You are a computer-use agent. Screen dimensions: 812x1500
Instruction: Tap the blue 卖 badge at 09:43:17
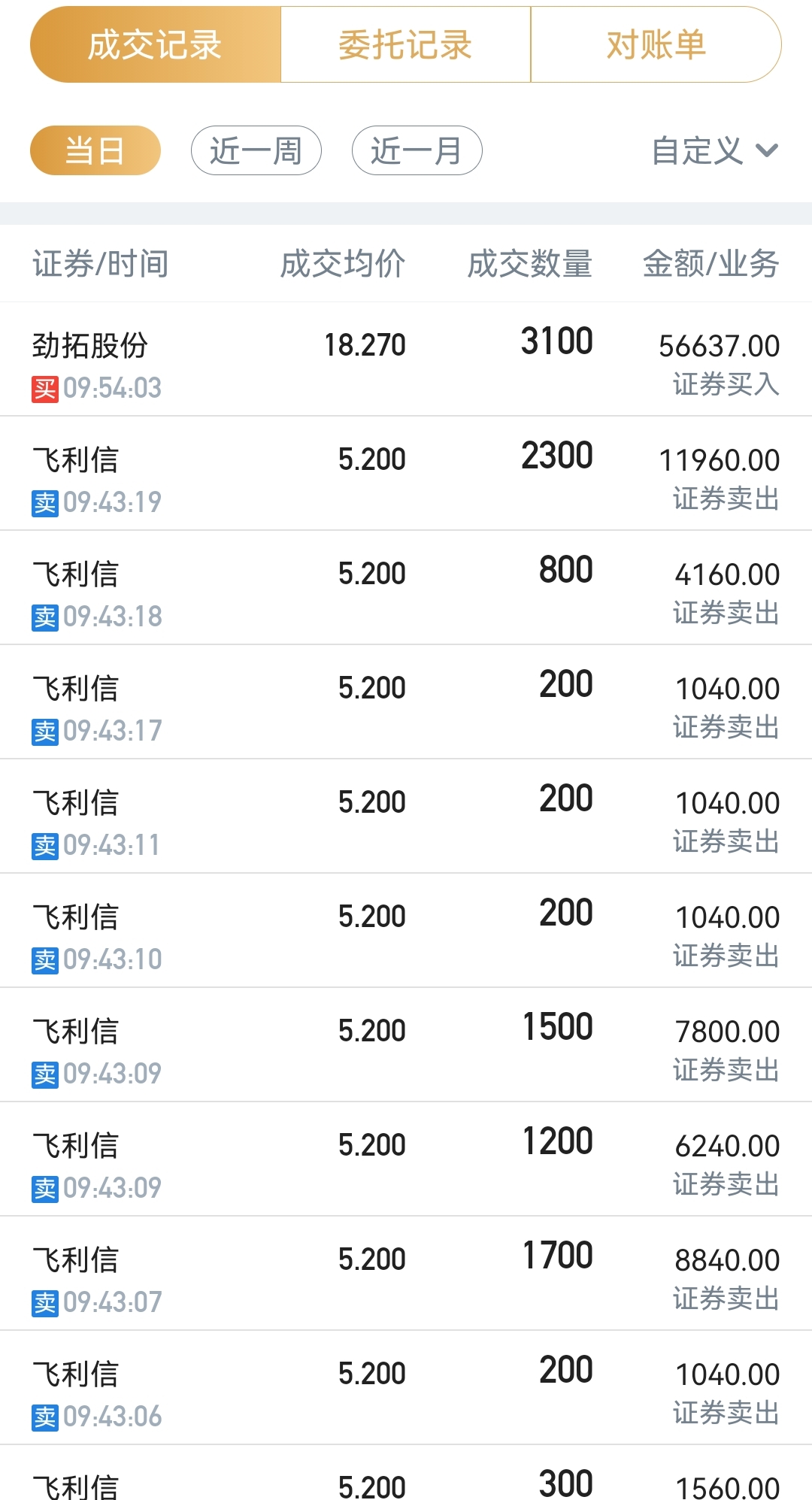[x=45, y=732]
